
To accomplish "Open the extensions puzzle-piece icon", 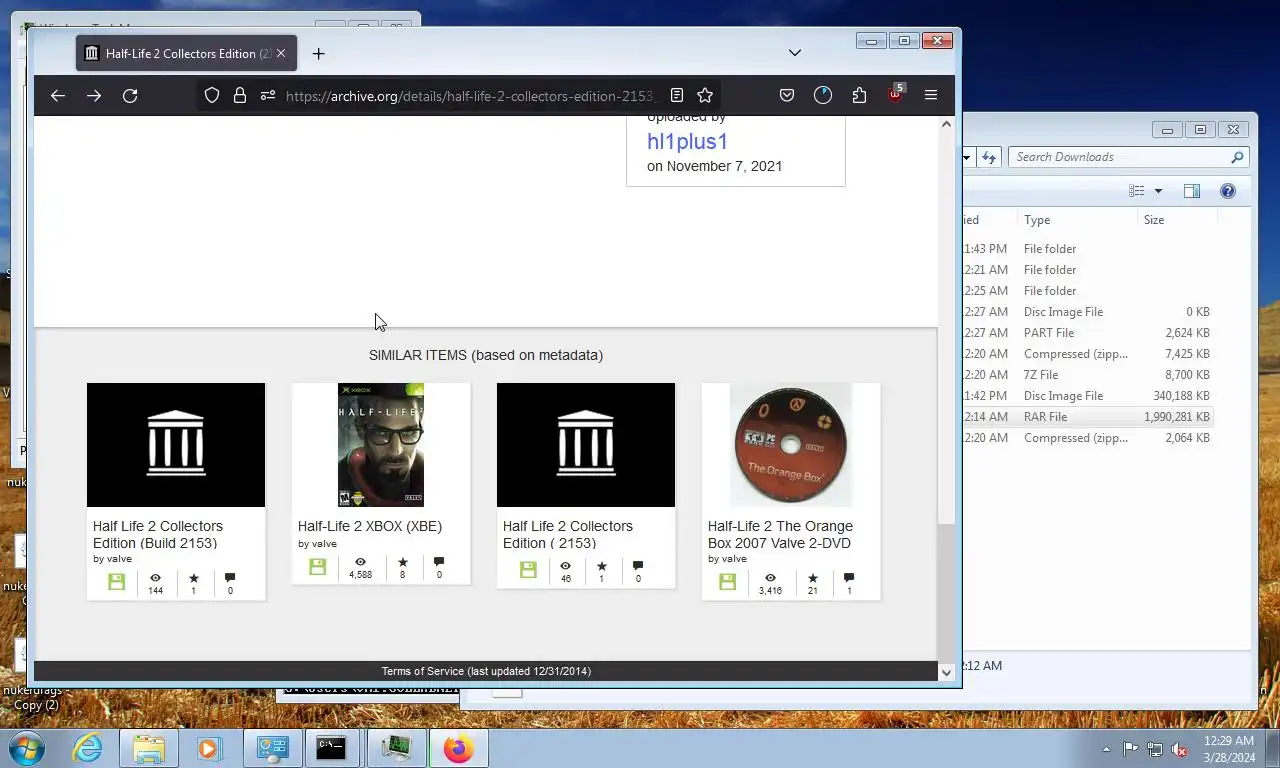I will [859, 95].
